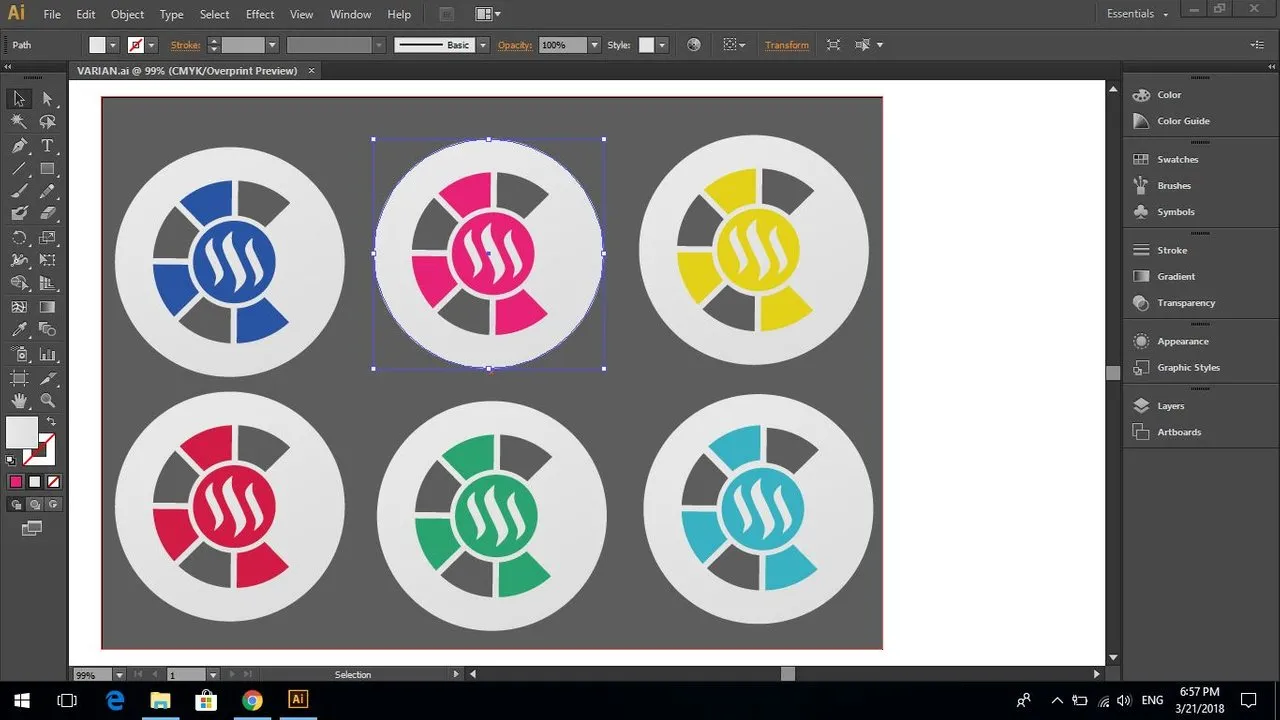Swap fill and stroke colors
The image size is (1280, 720).
point(51,422)
